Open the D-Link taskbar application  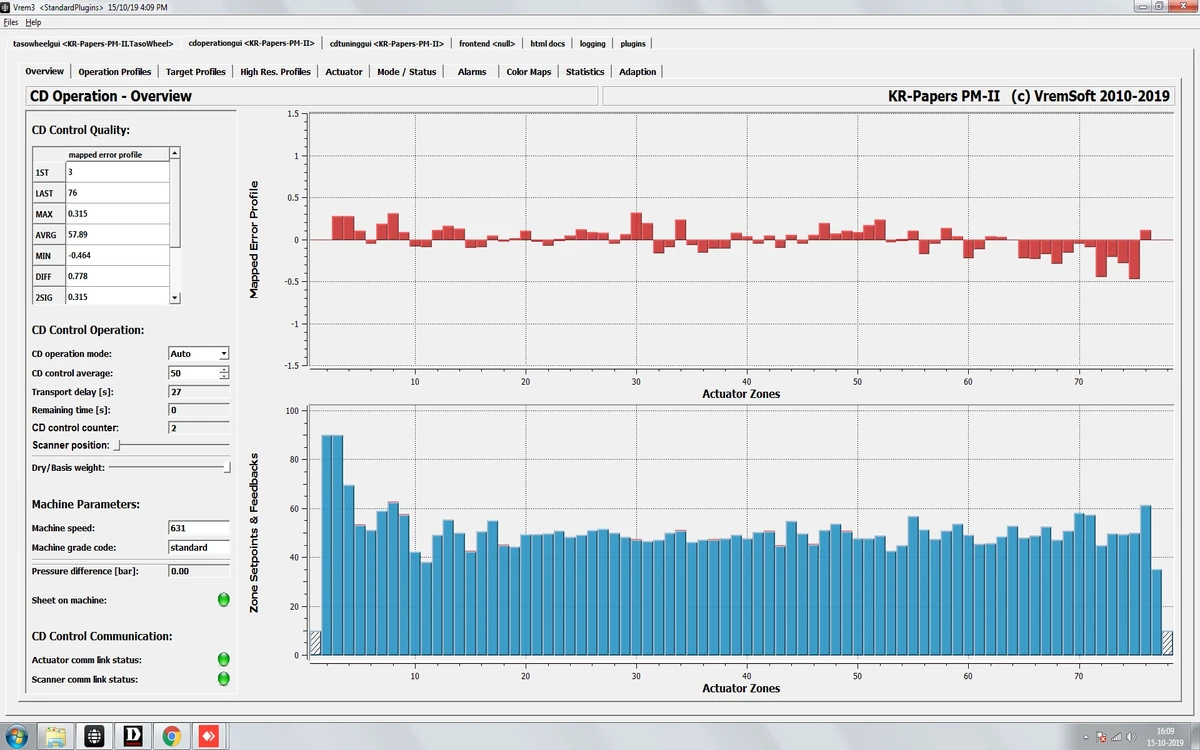coord(132,736)
